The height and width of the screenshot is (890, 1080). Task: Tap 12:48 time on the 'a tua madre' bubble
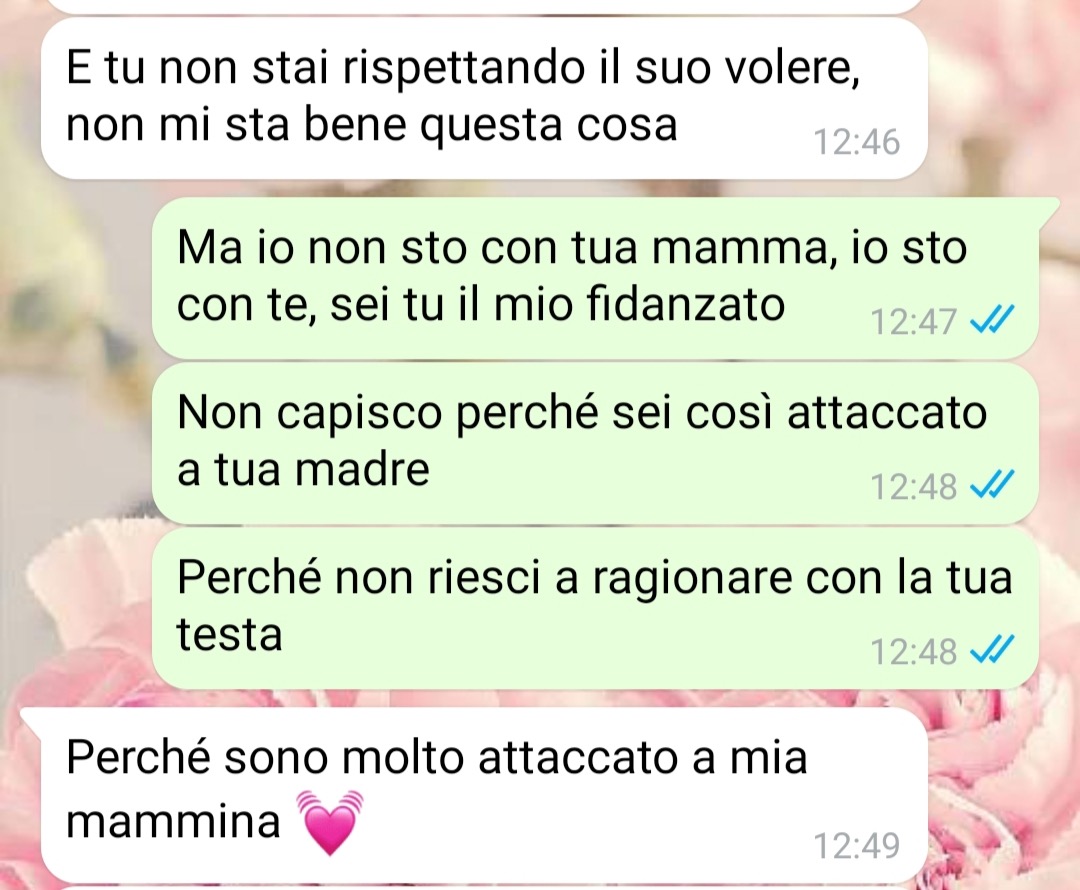coord(913,486)
